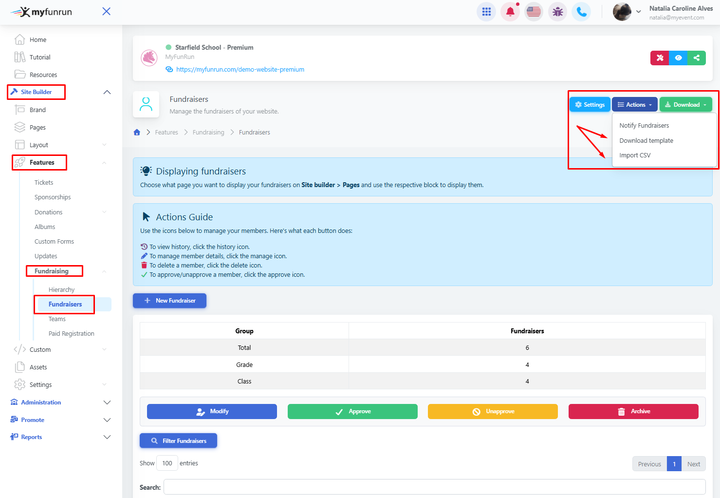Viewport: 720px width, 498px height.
Task: Click the home breadcrumb icon
Action: tap(137, 132)
